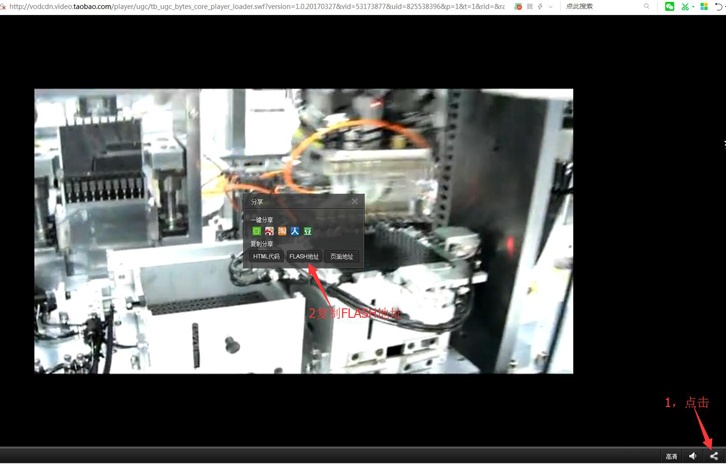Image resolution: width=726 pixels, height=464 pixels.
Task: Close the 分享 share dialog
Action: tap(354, 201)
